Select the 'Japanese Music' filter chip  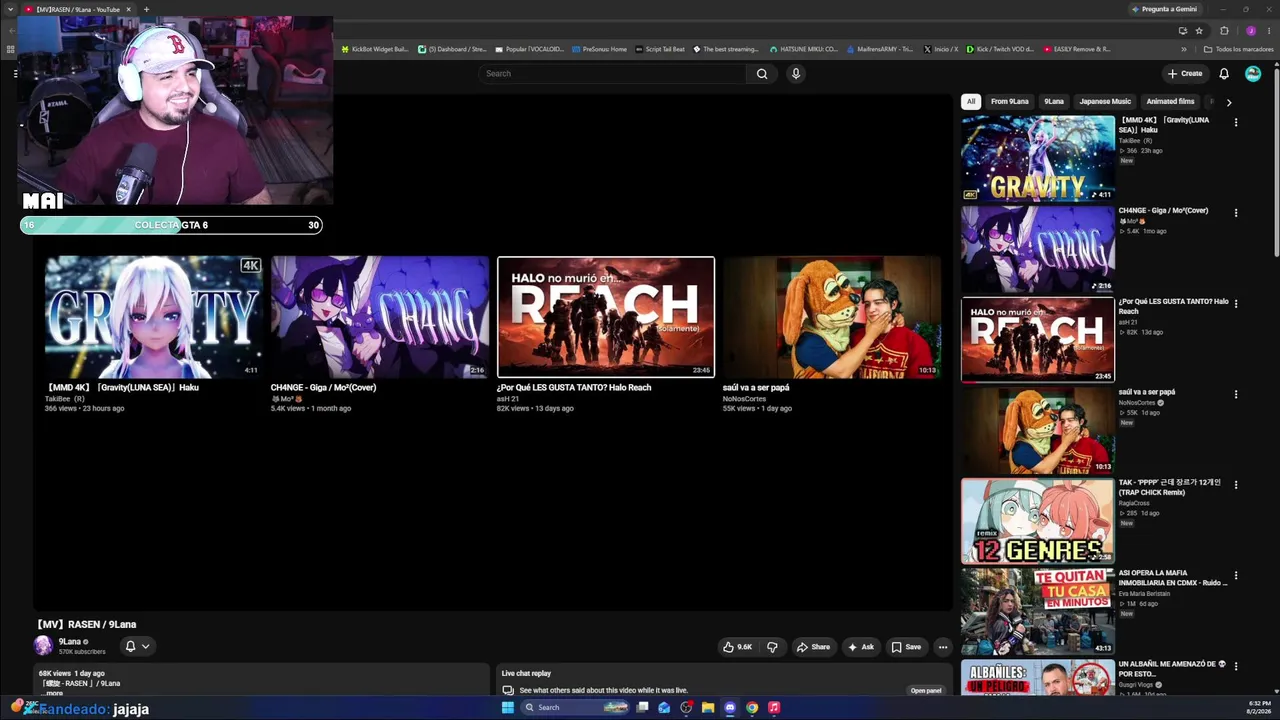point(1105,102)
